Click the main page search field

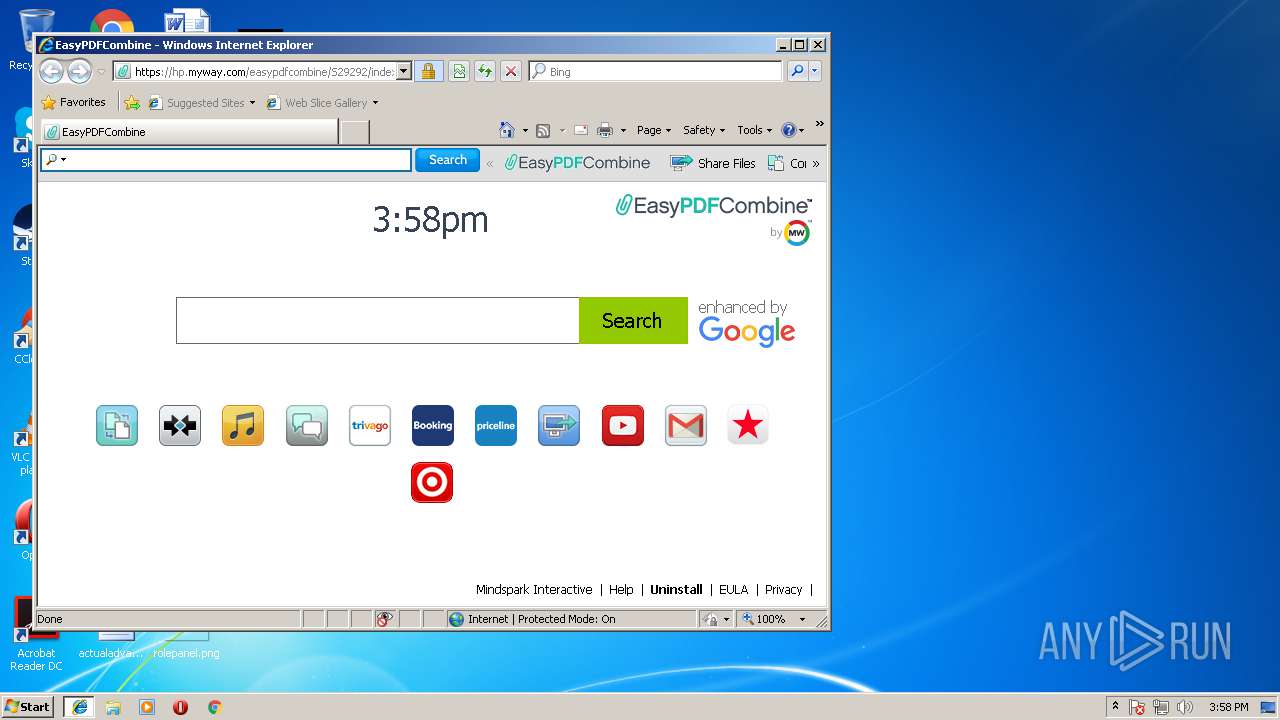tap(378, 320)
